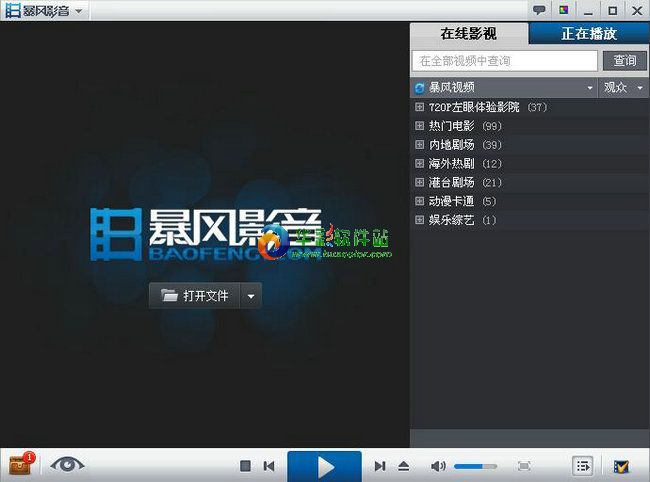Mute audio with the speaker icon
Viewport: 650px width, 482px height.
click(x=438, y=466)
